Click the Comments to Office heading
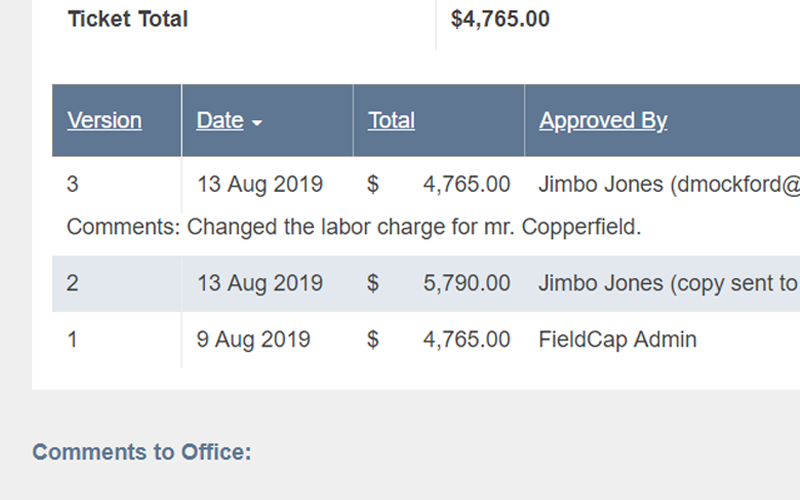 click(x=142, y=452)
